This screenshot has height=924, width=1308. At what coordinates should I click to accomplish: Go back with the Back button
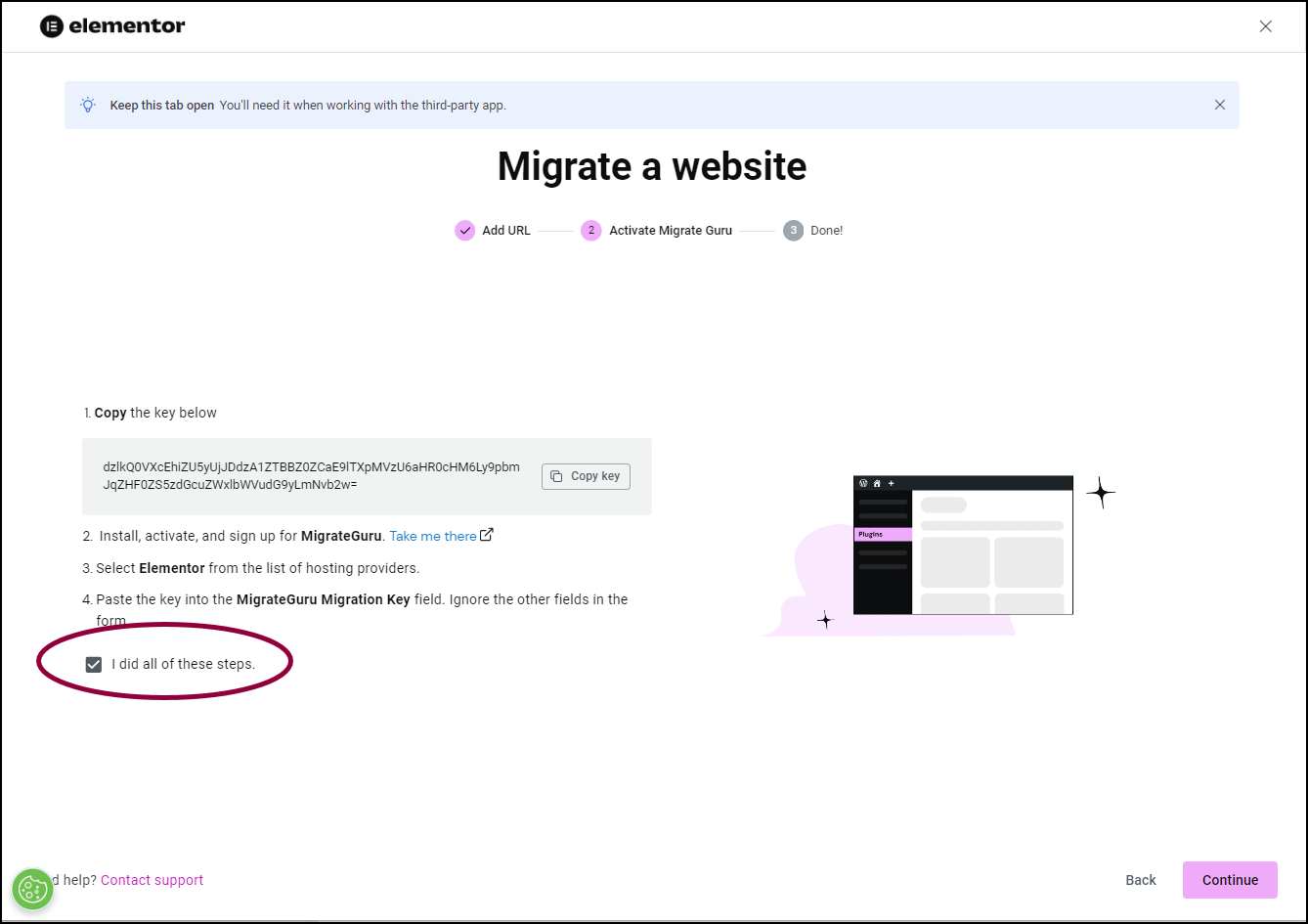coord(1140,880)
